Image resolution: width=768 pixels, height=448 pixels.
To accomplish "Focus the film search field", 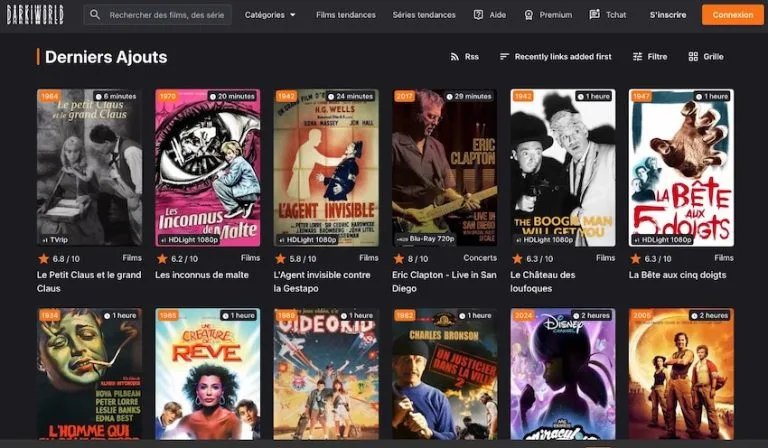I will coord(167,15).
